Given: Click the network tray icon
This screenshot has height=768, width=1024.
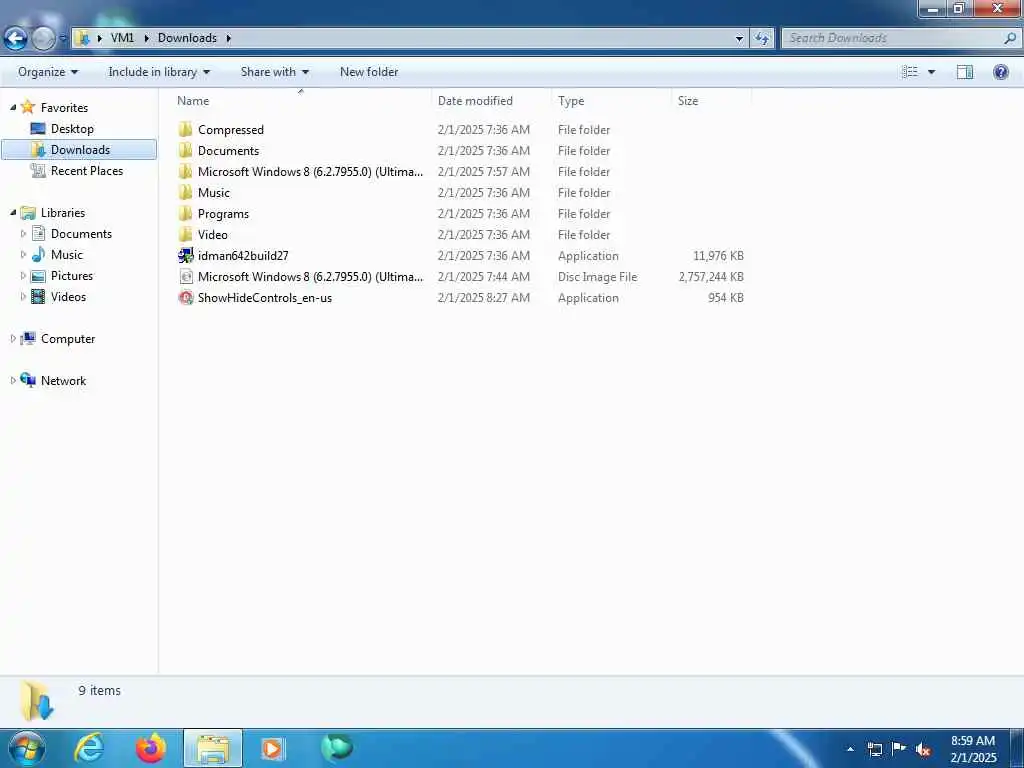Looking at the screenshot, I should click(874, 749).
